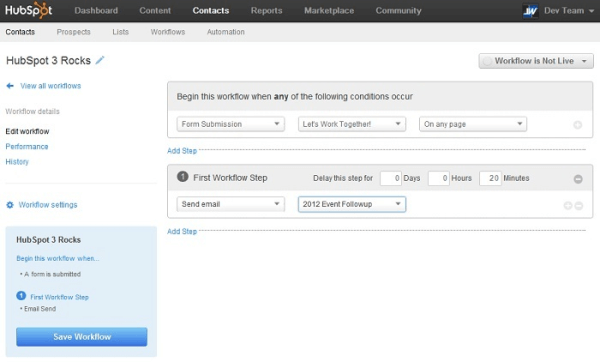Screen dimensions: 600x362
Task: Switch to the Contacts sub-tab
Action: (x=20, y=32)
